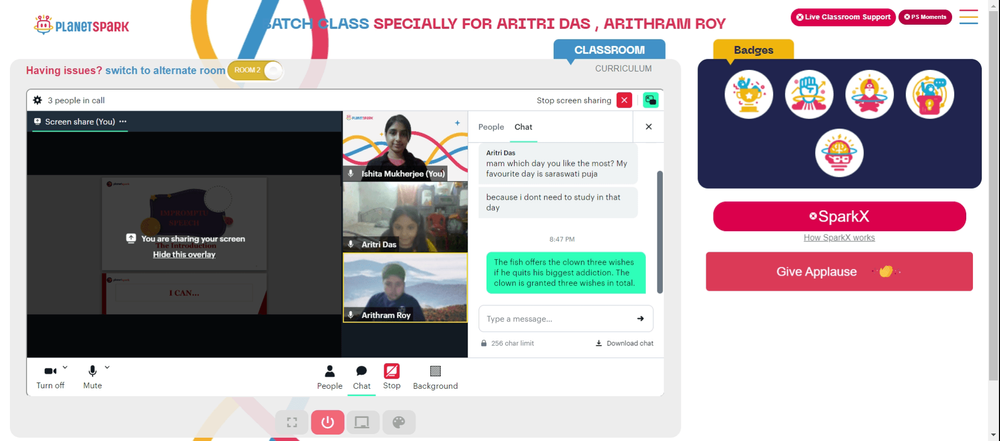Screen dimensions: 1000x441
Task: Click Live Classroom Support button
Action: click(x=843, y=17)
